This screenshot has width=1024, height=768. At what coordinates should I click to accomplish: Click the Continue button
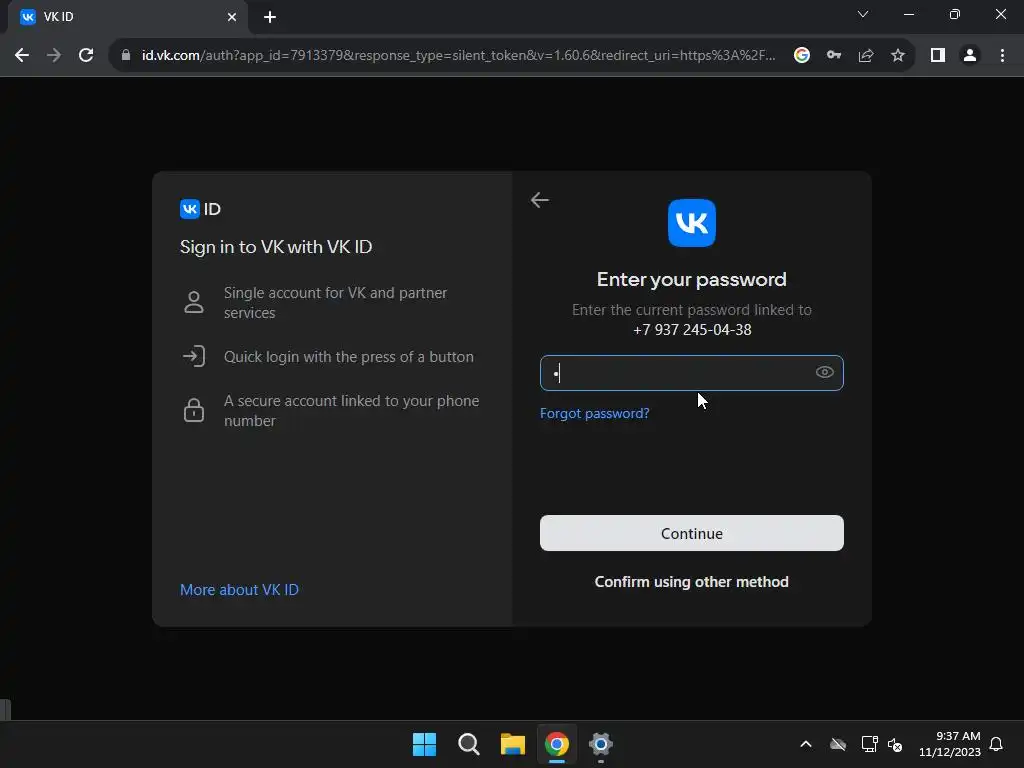pos(692,533)
